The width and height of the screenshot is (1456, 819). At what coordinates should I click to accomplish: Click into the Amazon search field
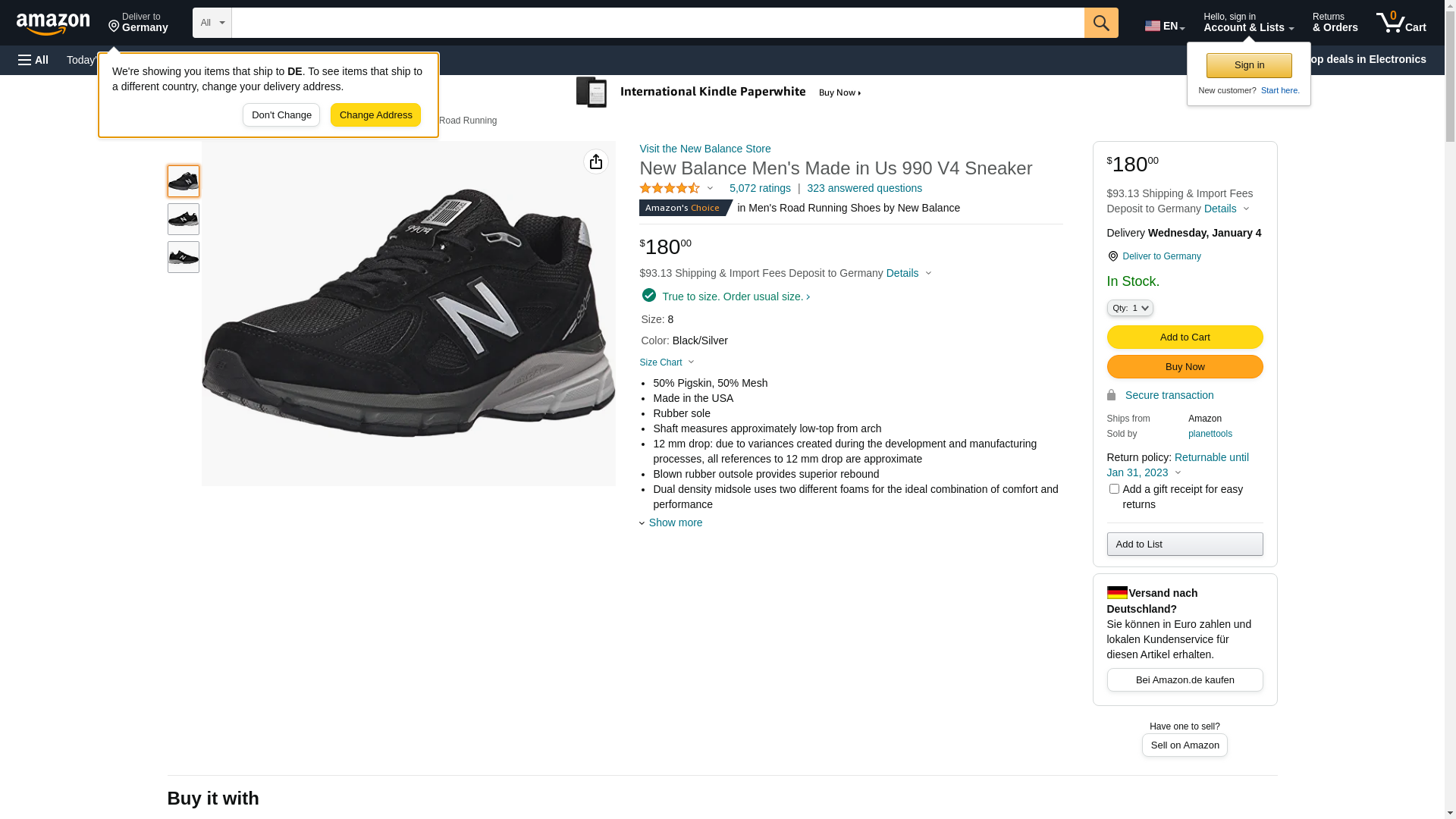(657, 23)
